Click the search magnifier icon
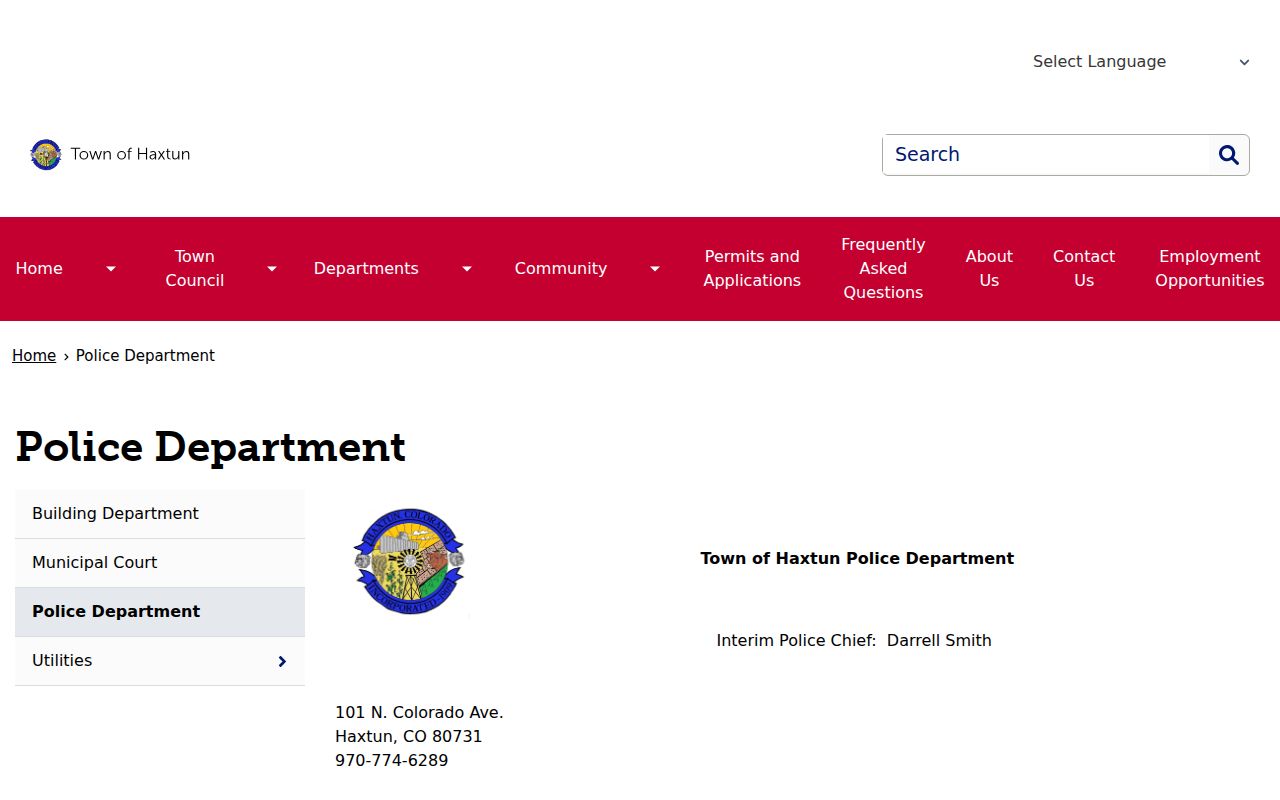 (1229, 155)
